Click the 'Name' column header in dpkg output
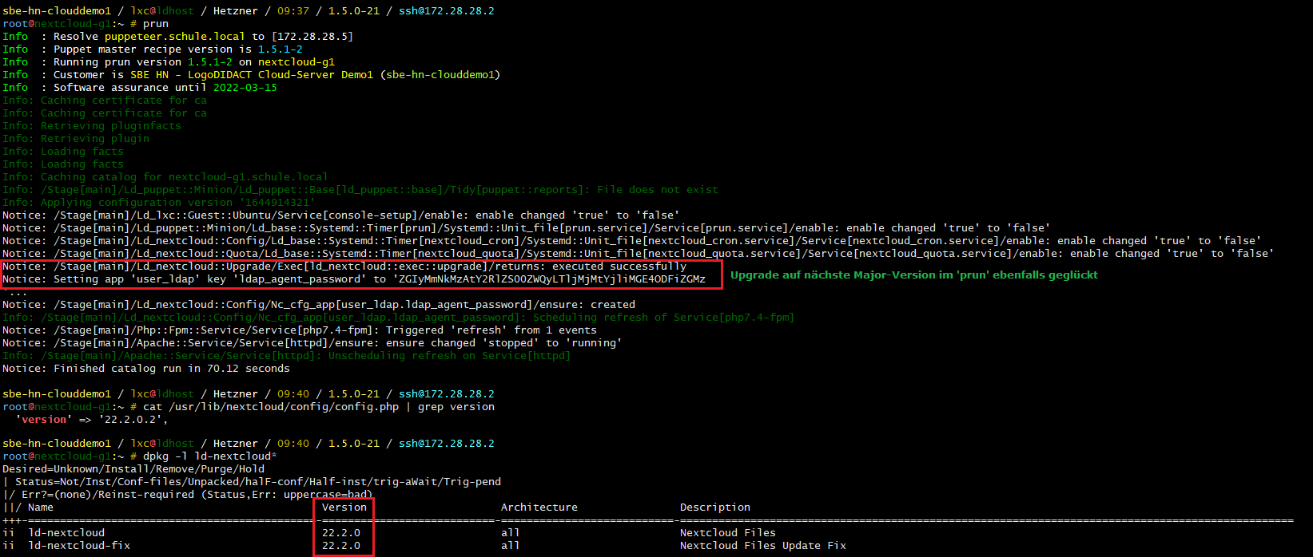Screen dimensions: 1313x557 click(x=40, y=507)
